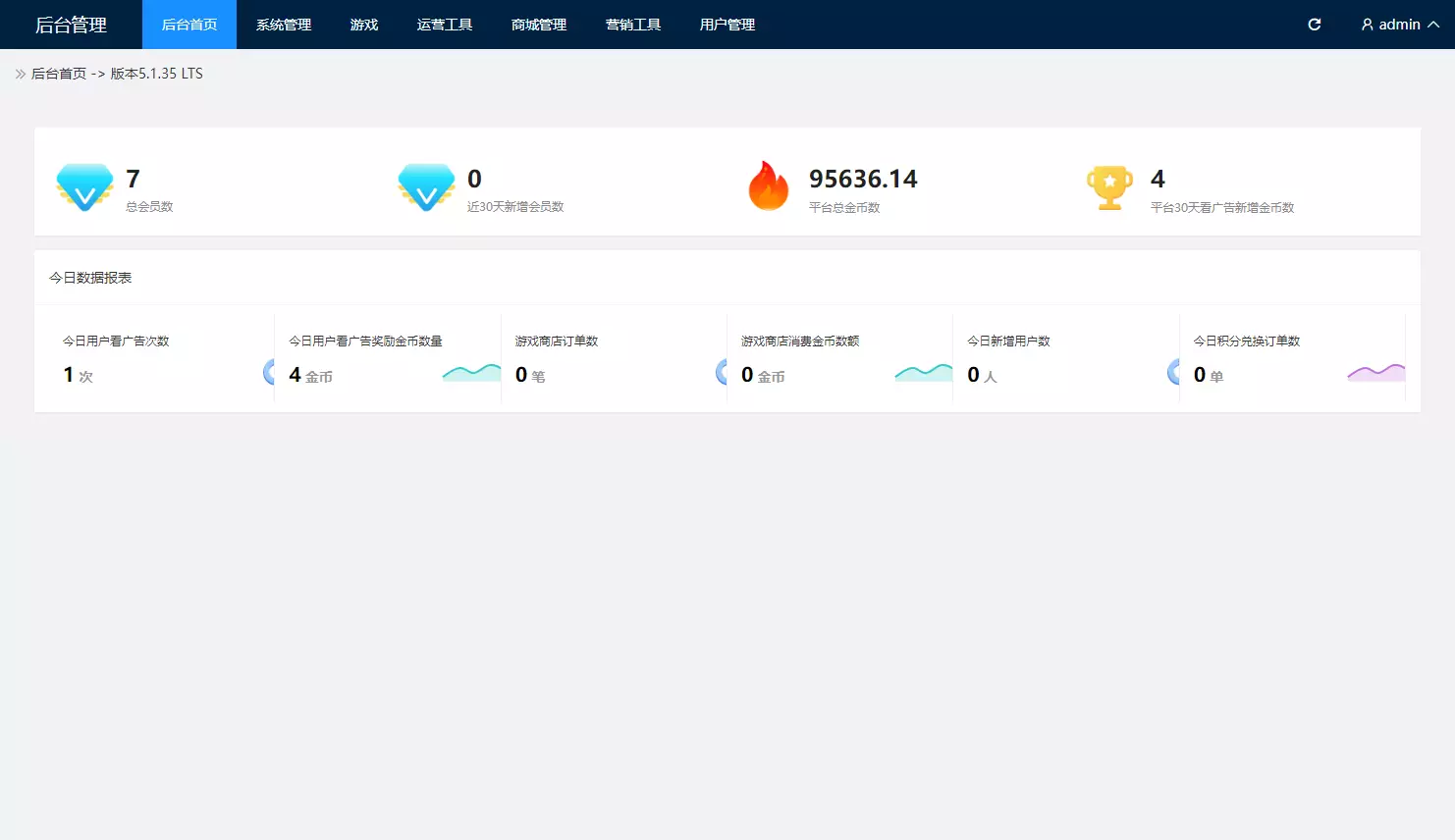
Task: Click the breadcrumb double-arrow icon
Action: [21, 74]
